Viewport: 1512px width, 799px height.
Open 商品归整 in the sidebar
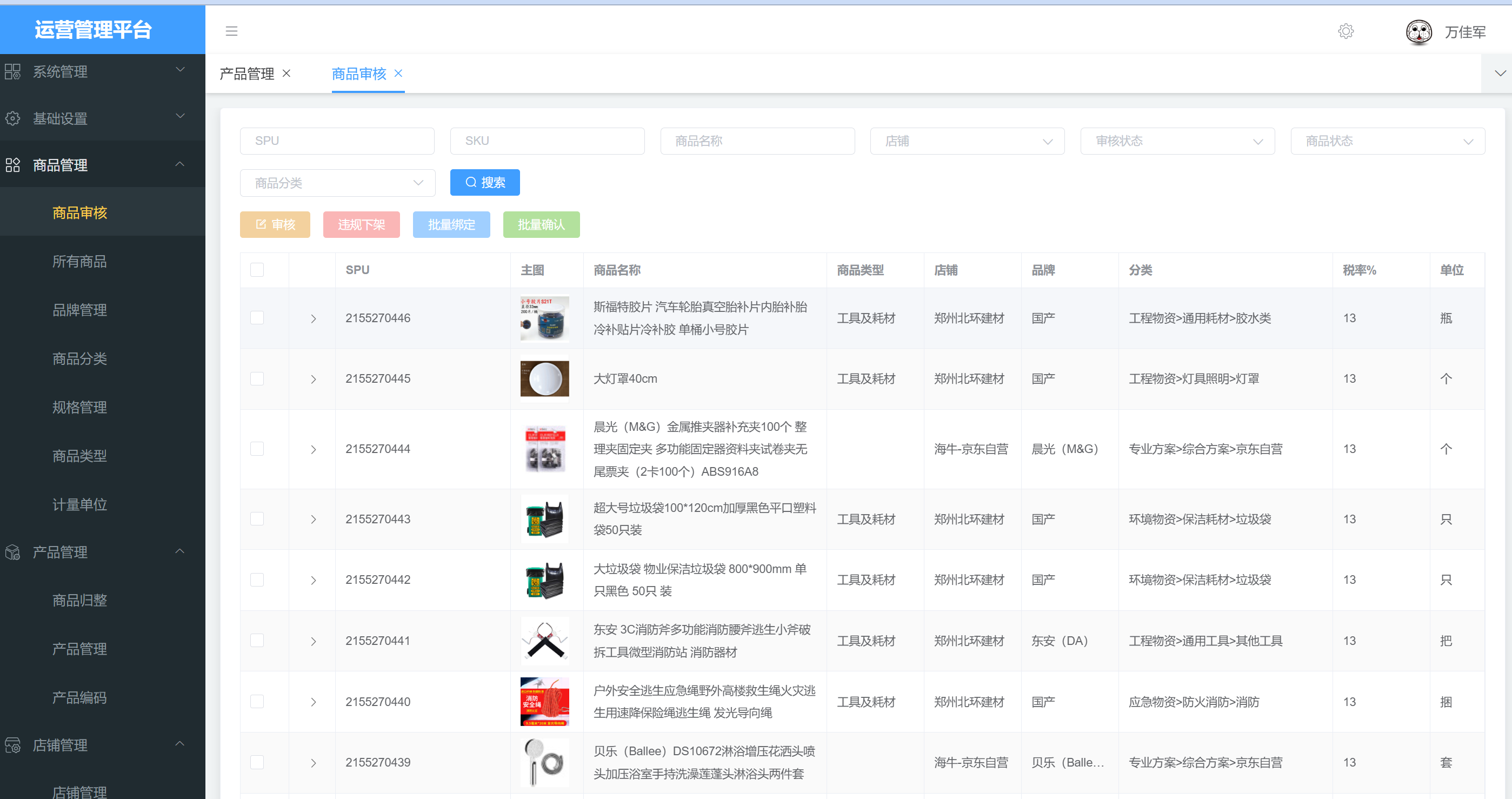tap(79, 600)
